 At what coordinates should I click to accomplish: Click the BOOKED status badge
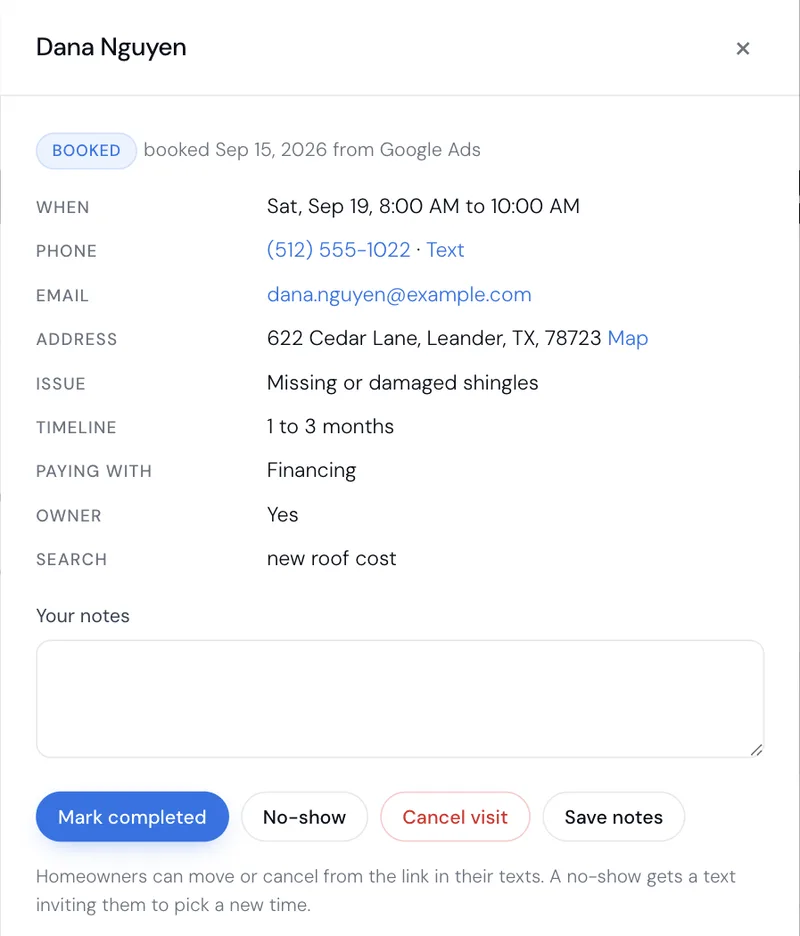coord(87,150)
